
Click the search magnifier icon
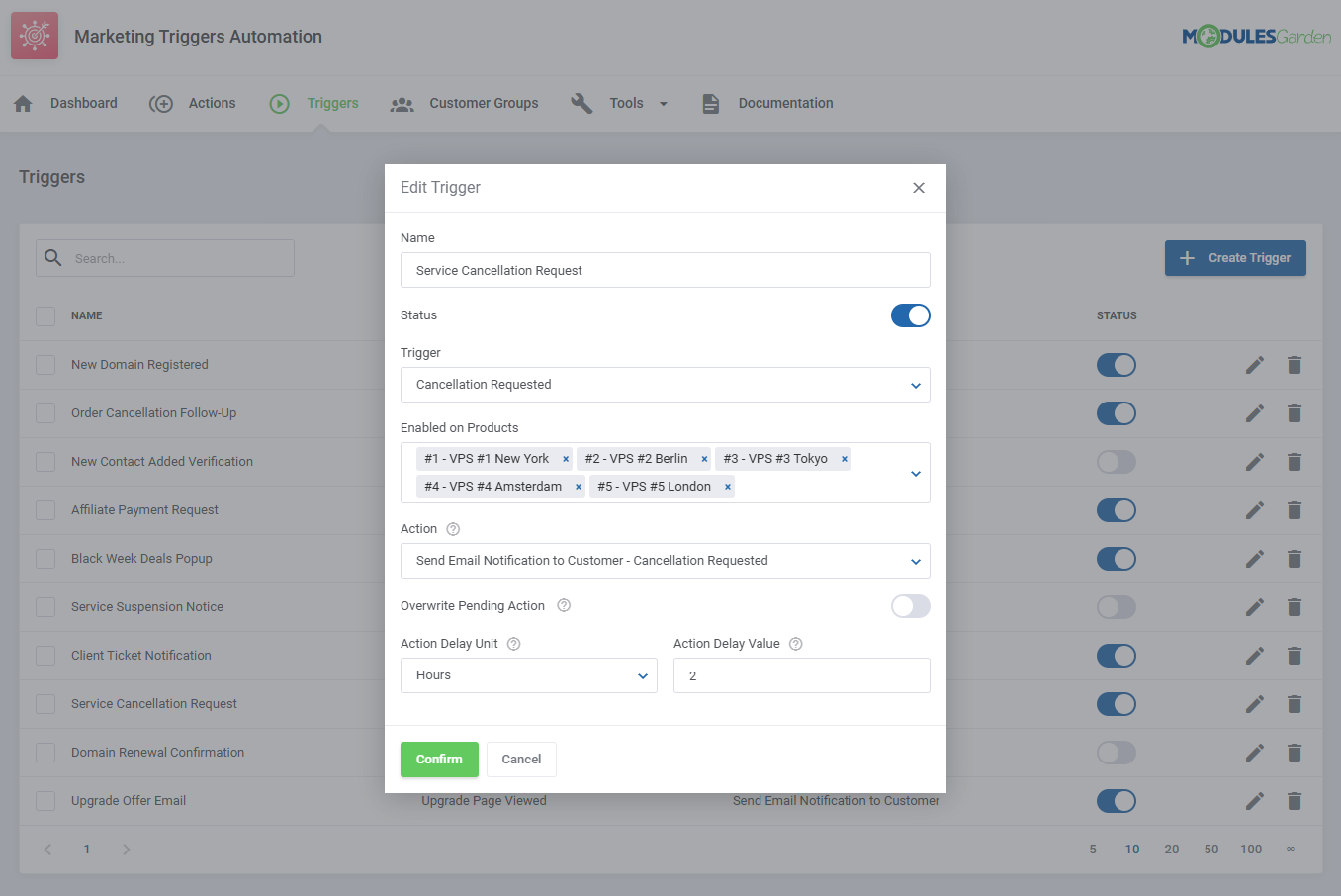(x=53, y=257)
